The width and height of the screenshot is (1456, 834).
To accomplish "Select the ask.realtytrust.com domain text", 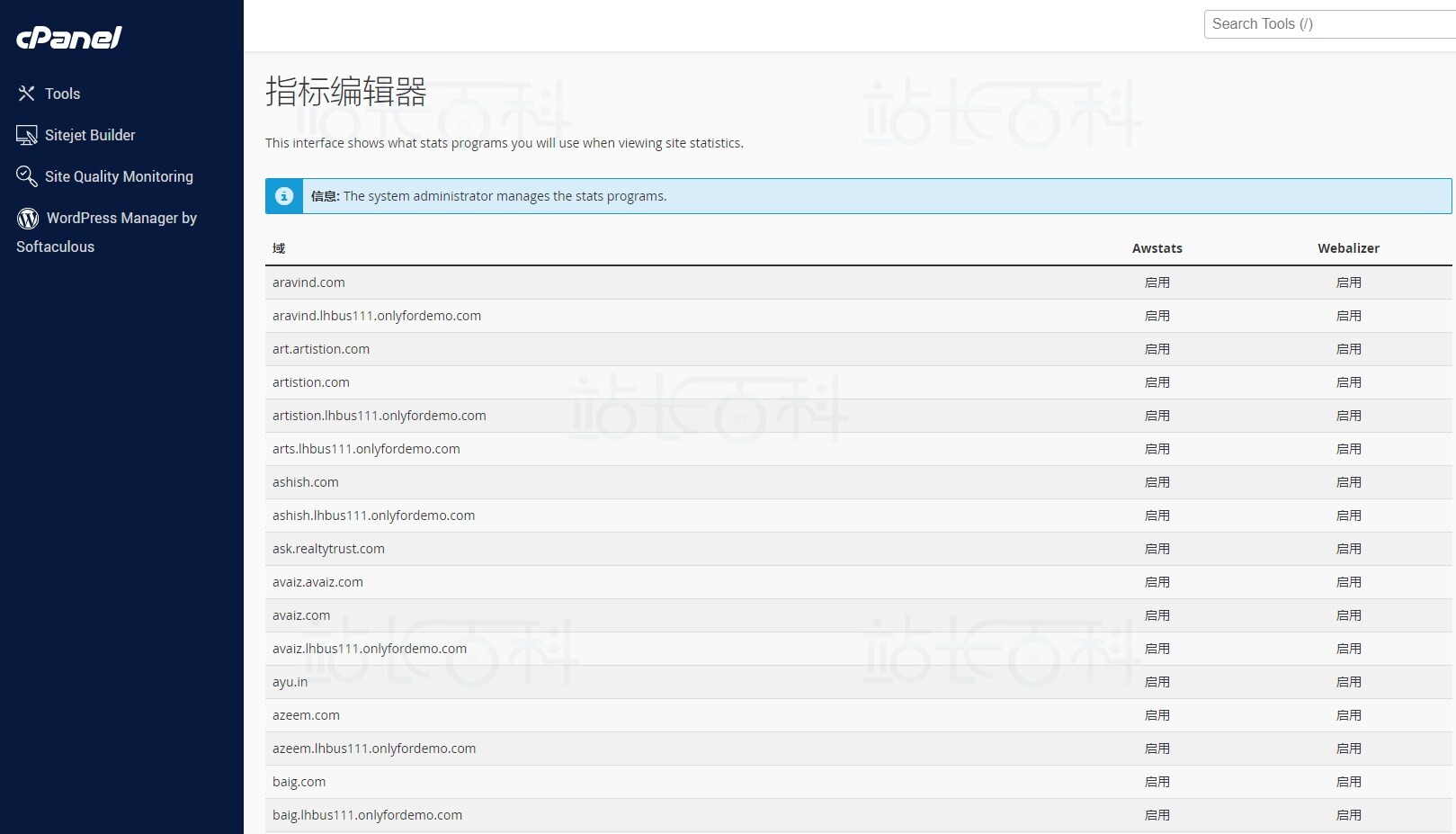I will coord(328,549).
